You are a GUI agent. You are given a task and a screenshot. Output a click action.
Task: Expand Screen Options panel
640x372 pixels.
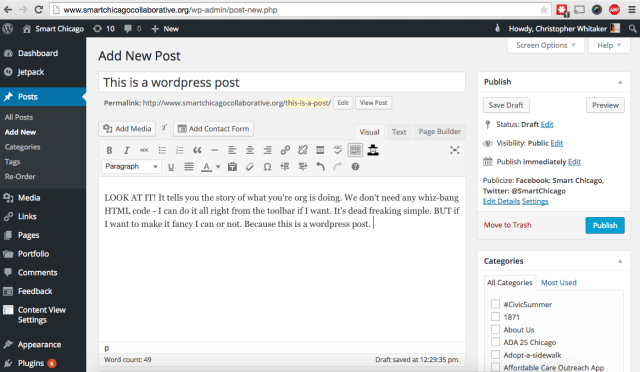[546, 45]
